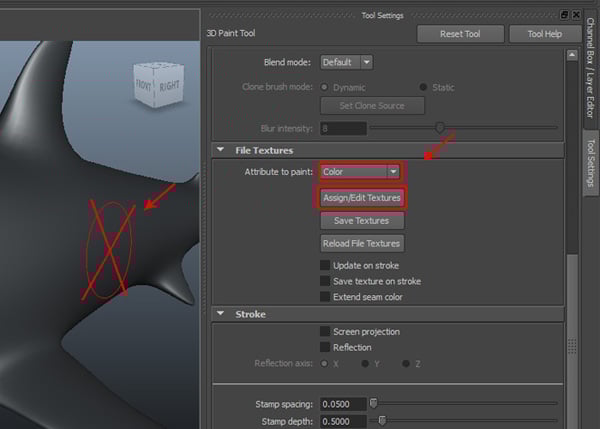
Task: Close the Tool Settings panel
Action: coord(576,14)
